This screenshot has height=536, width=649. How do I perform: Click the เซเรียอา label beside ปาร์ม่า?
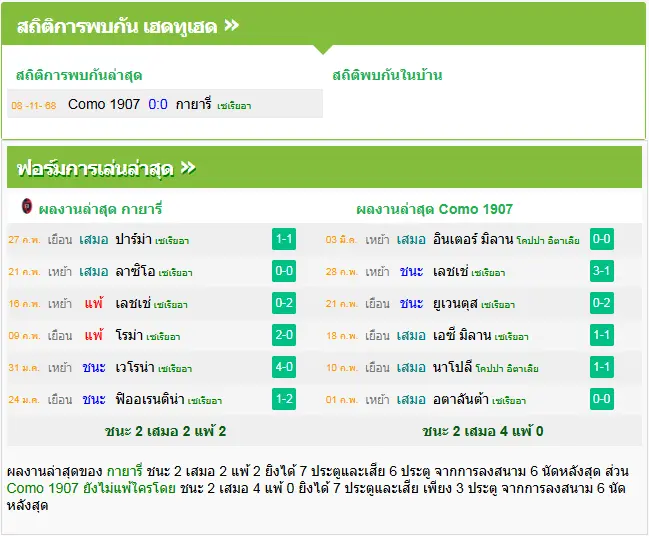[x=172, y=241]
